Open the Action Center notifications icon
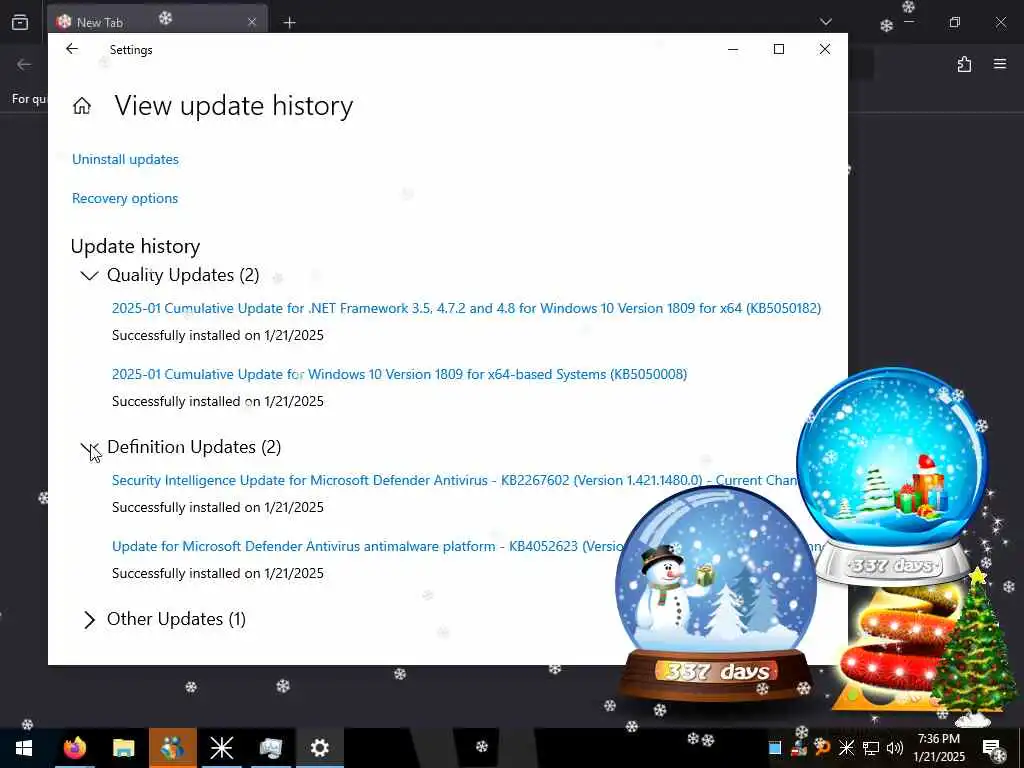1024x768 pixels. pos(991,748)
